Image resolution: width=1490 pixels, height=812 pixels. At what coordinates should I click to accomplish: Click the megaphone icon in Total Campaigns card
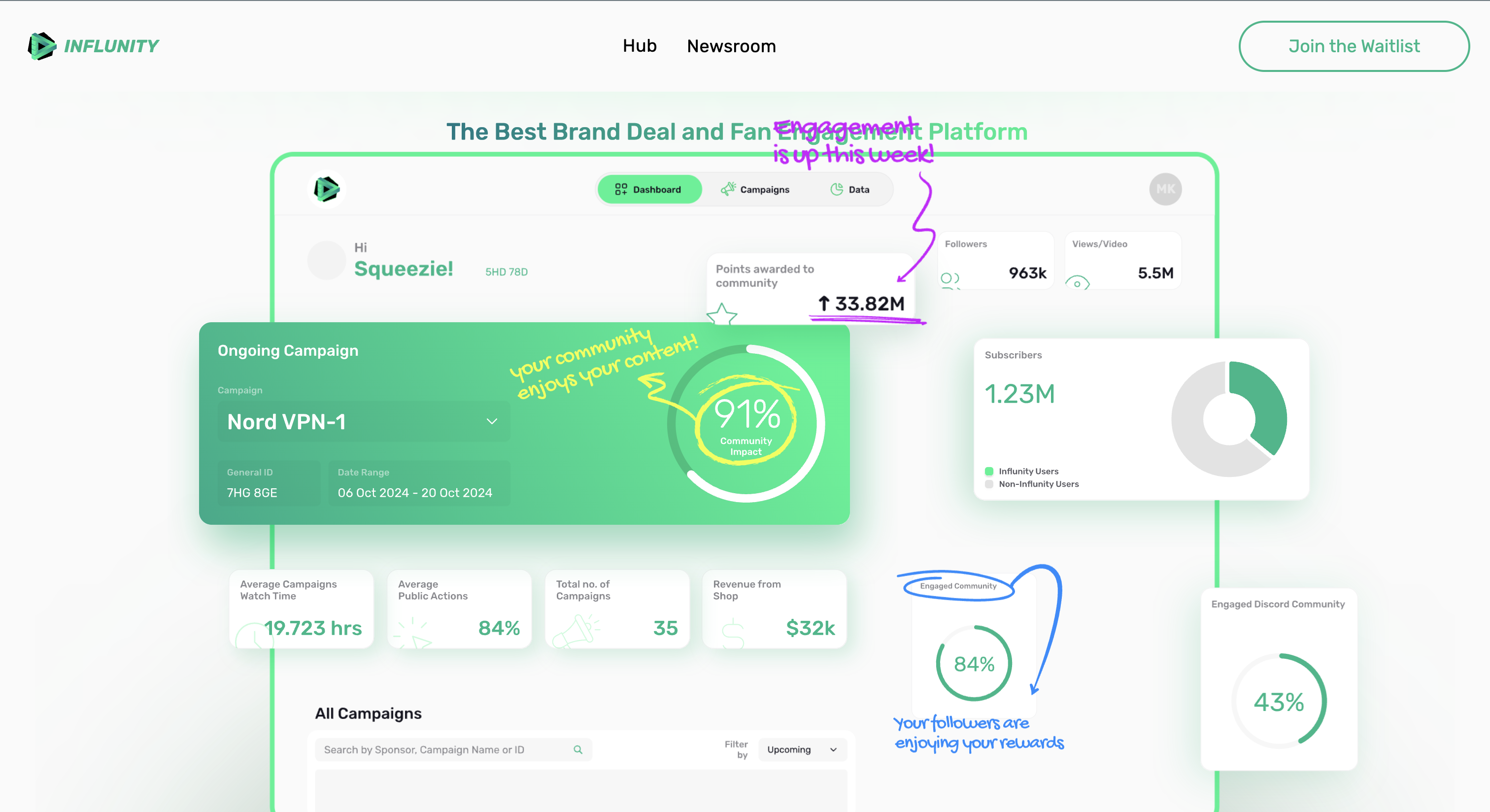pyautogui.click(x=576, y=631)
